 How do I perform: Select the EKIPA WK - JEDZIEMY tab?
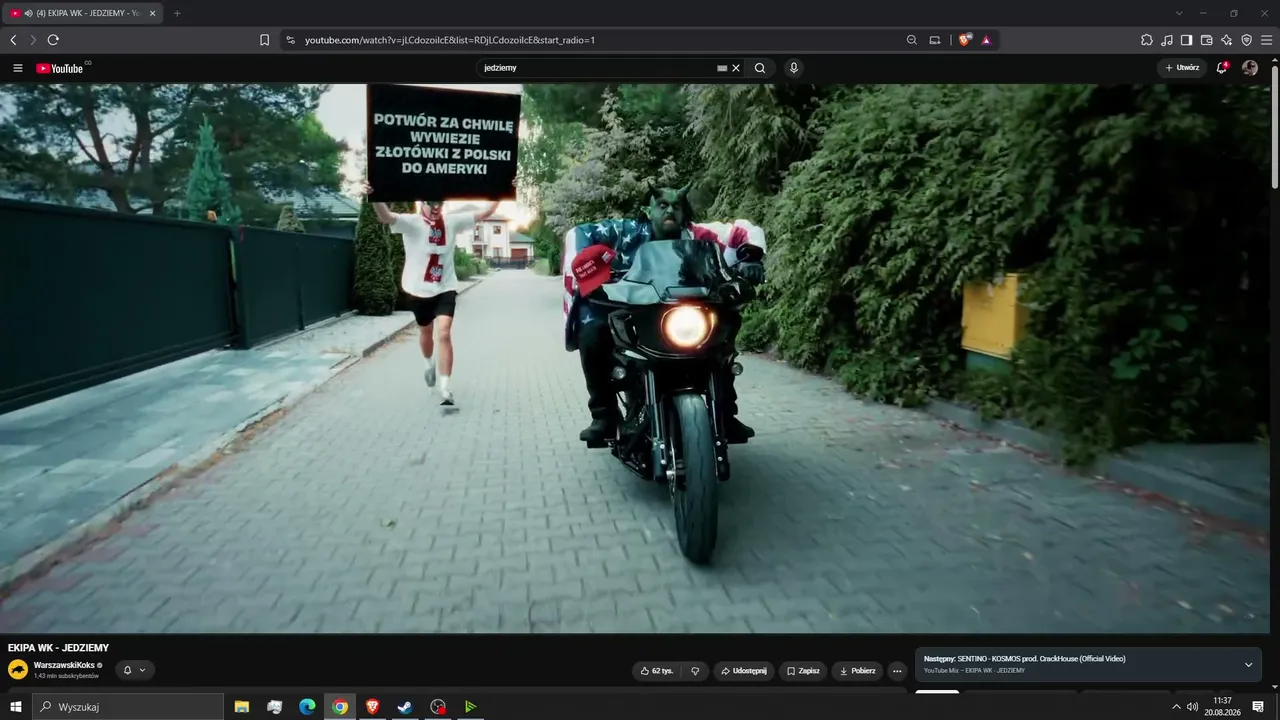tap(82, 13)
